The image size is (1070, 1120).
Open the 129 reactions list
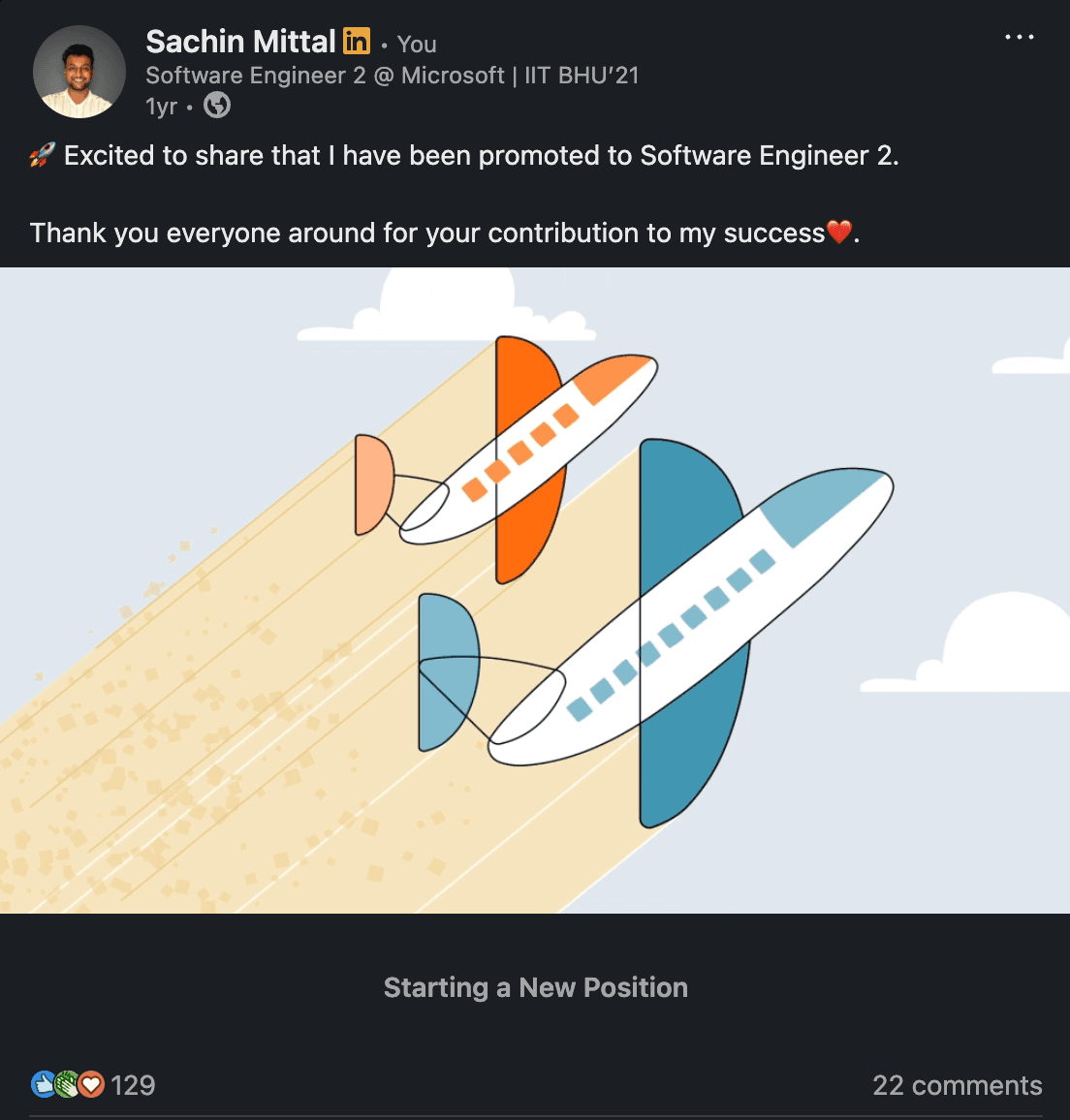pyautogui.click(x=133, y=1085)
